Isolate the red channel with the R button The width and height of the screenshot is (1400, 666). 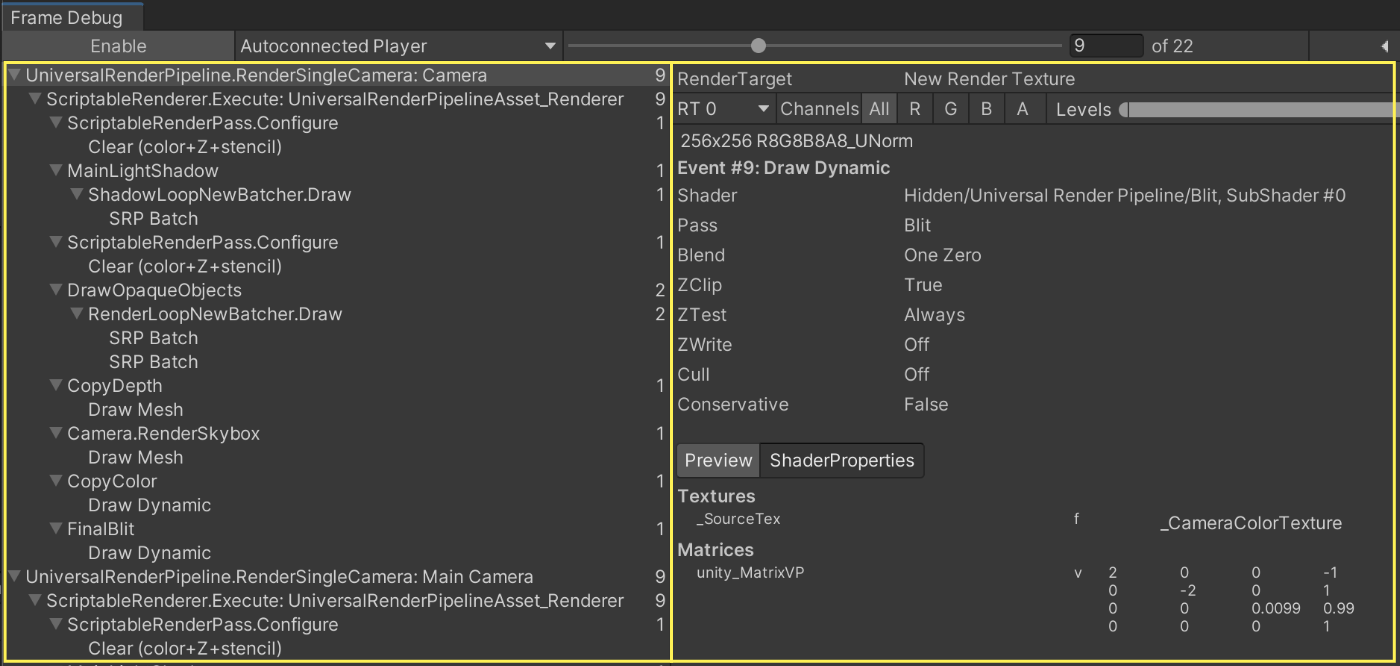pos(915,108)
